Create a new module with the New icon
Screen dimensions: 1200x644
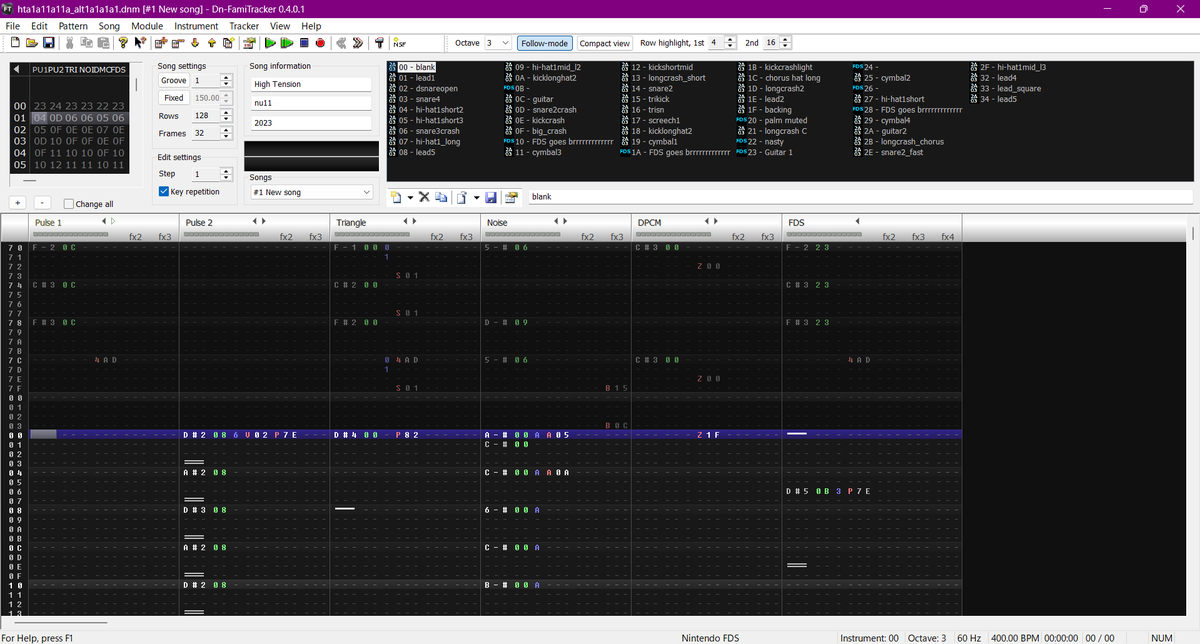(16, 43)
